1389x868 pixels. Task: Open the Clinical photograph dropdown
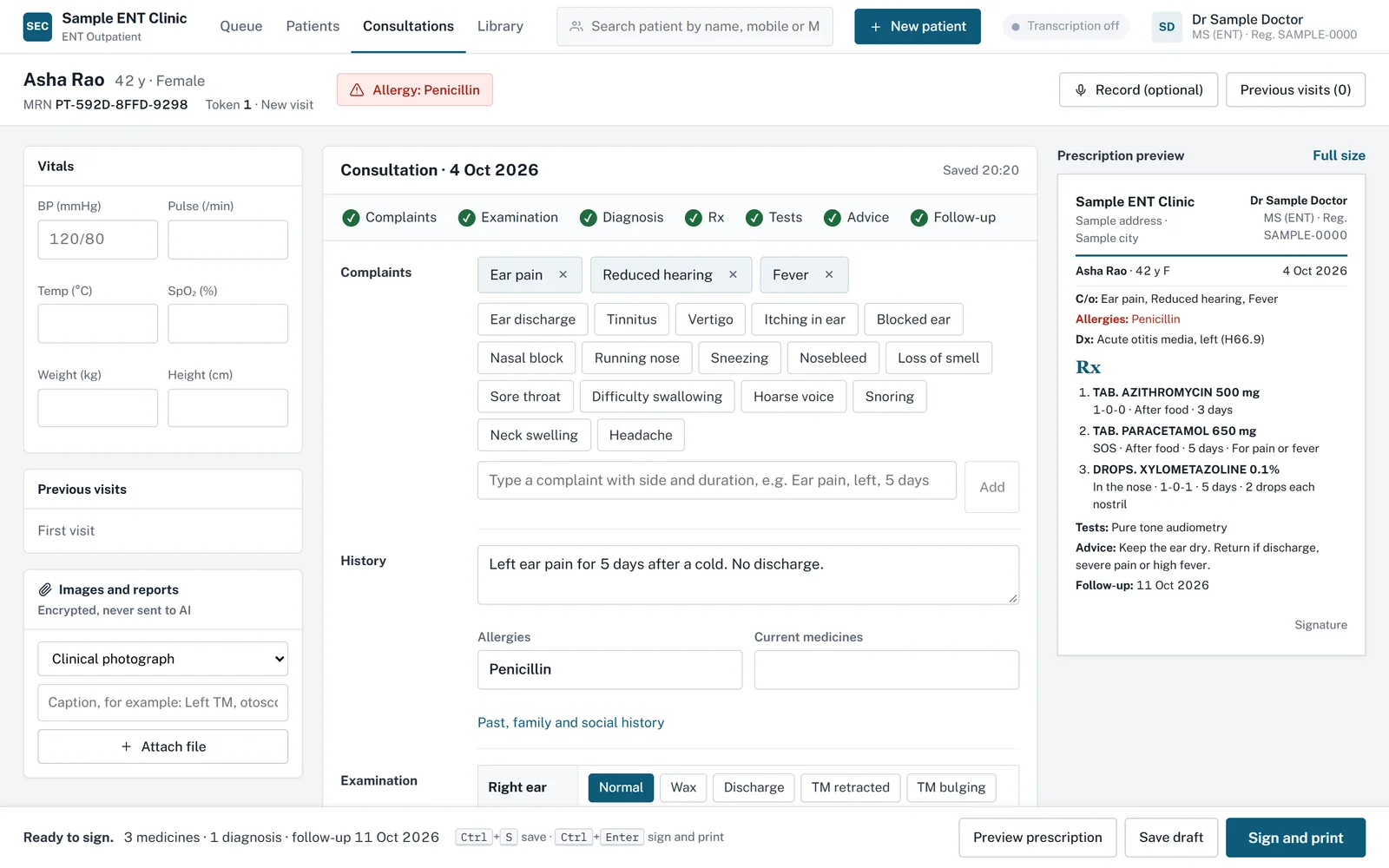163,659
